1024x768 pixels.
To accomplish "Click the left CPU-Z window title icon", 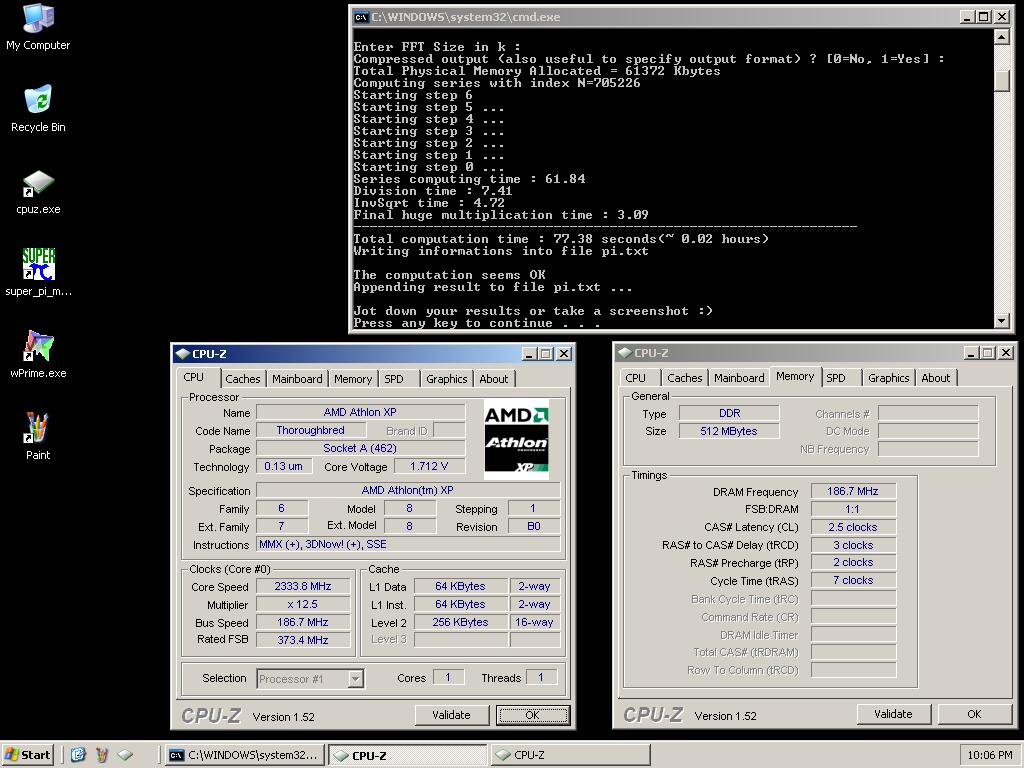I will 182,354.
